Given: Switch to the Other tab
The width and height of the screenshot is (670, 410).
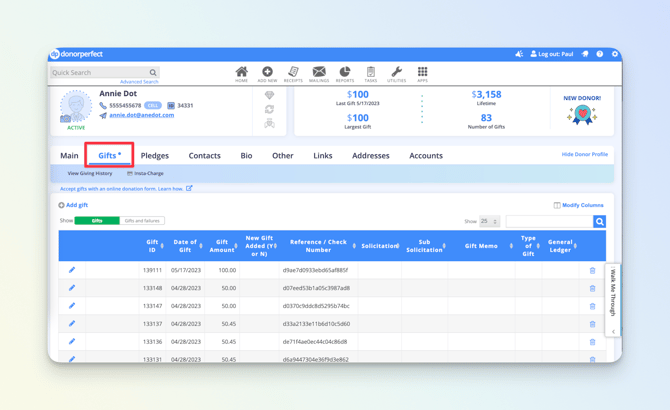Looking at the screenshot, I should click(x=283, y=155).
